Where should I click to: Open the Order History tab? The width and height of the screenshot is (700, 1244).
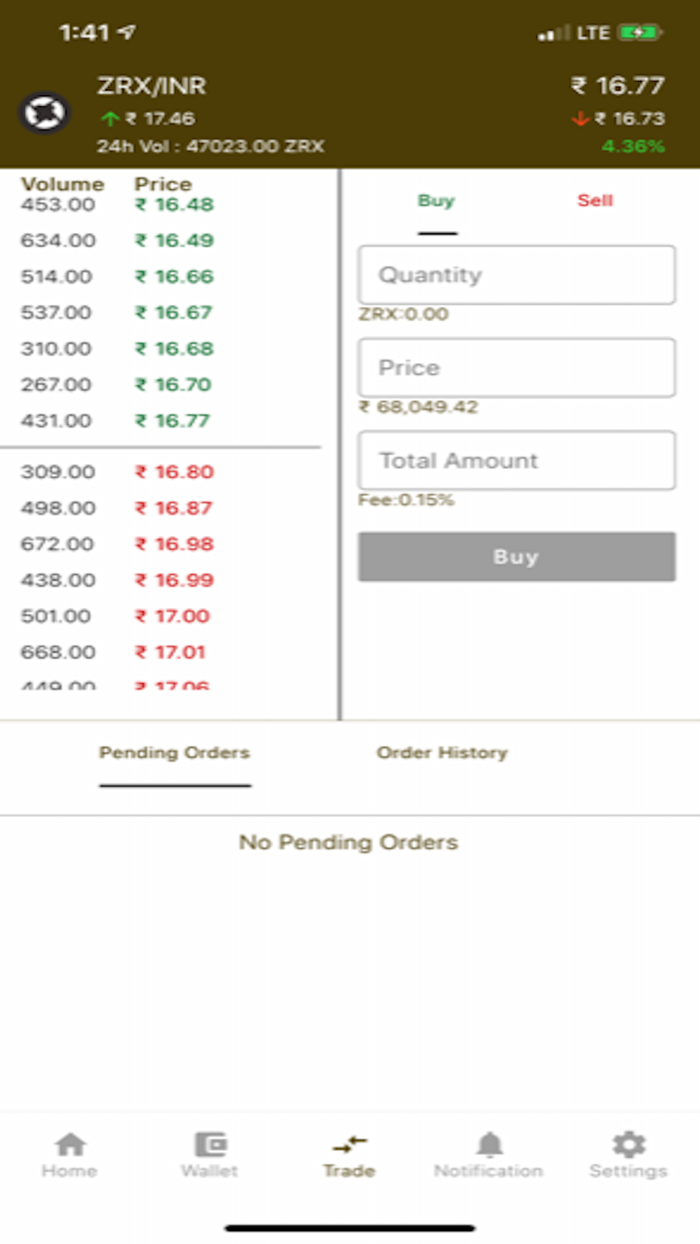tap(442, 752)
